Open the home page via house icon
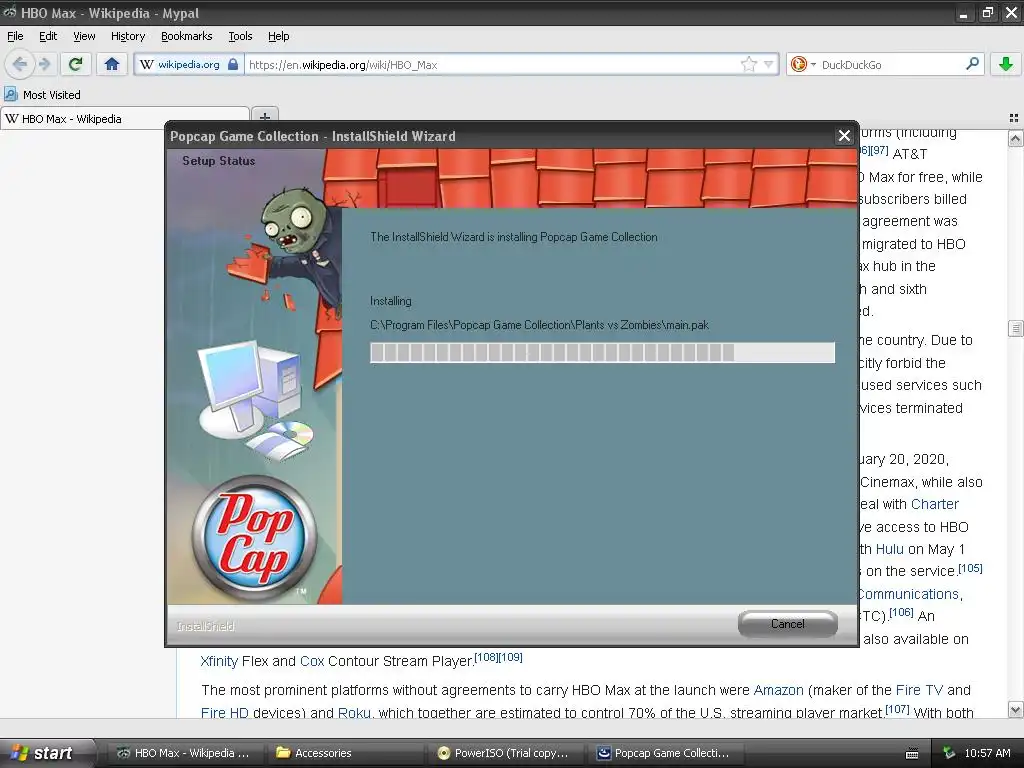Screen dimensions: 1024x768 tap(112, 64)
